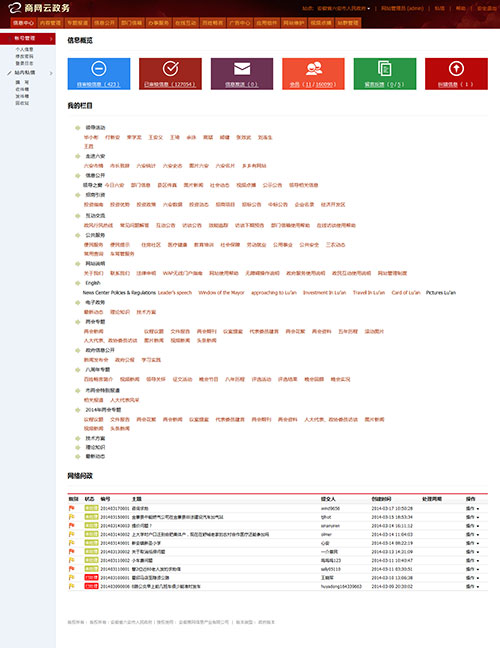
Task: Open 操作 dropdown for row 201403090006
Action: [473, 586]
